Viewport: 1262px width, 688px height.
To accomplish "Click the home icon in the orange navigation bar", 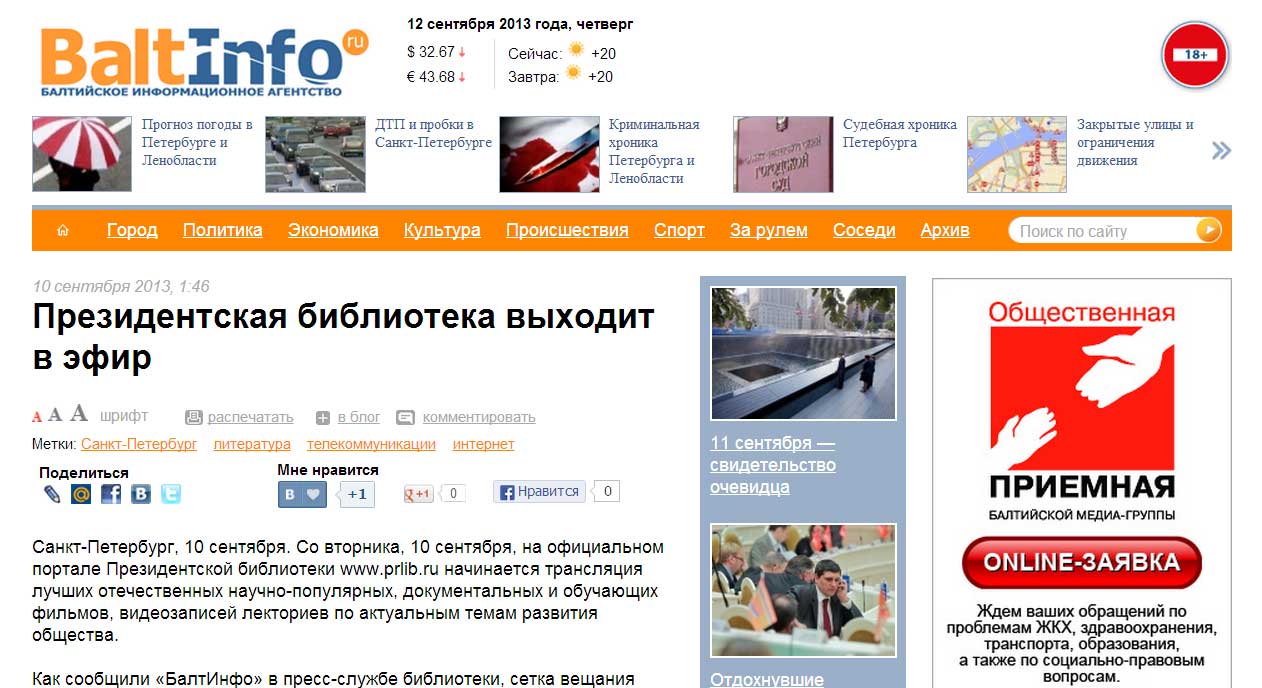I will 63,231.
